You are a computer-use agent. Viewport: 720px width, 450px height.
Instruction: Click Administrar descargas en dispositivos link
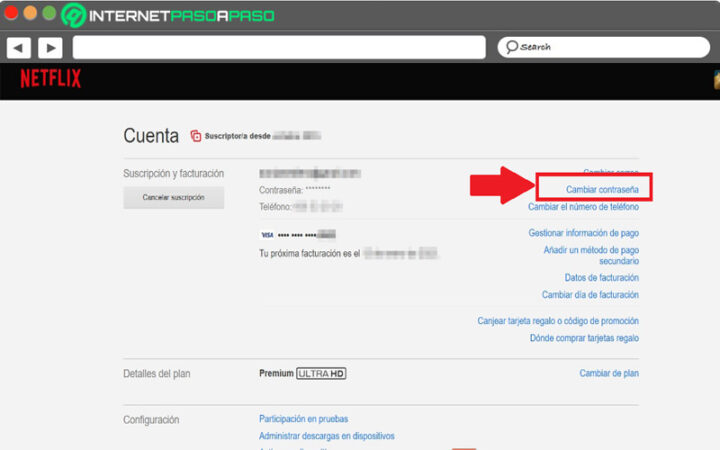click(326, 436)
